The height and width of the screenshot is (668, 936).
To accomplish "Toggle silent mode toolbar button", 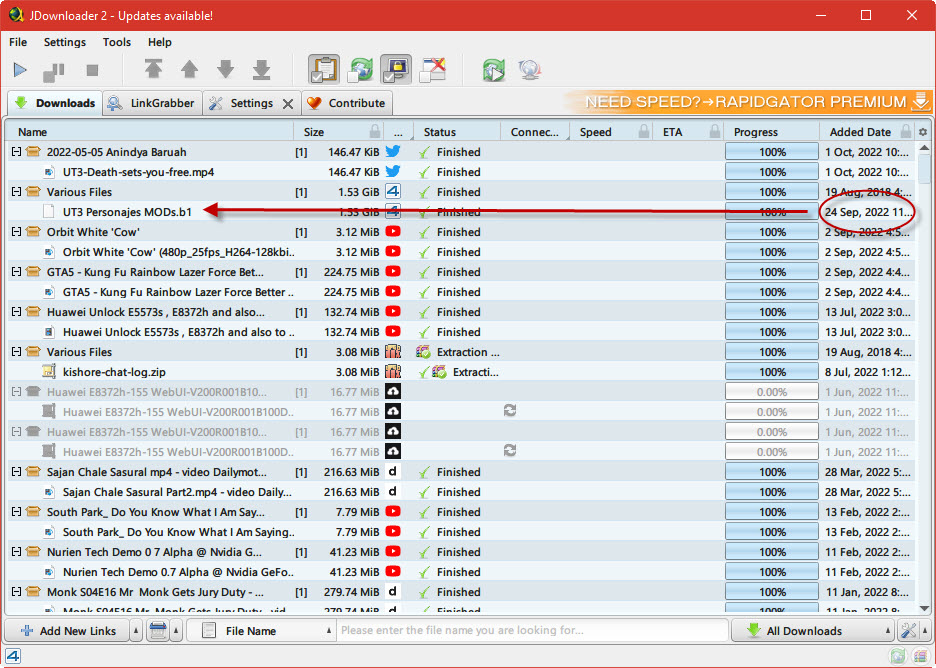I will (433, 70).
